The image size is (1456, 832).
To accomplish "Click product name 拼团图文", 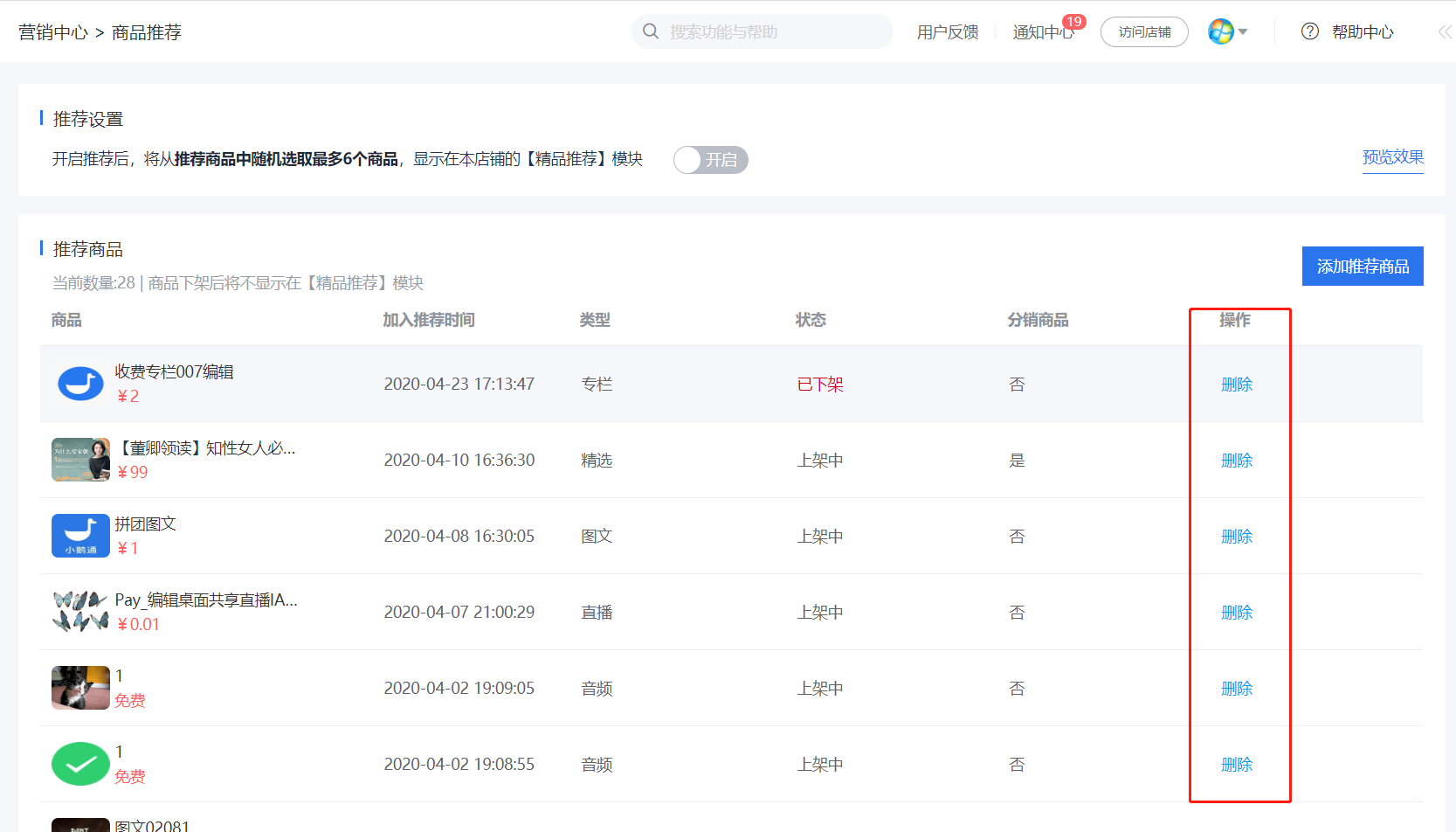I will (x=146, y=523).
